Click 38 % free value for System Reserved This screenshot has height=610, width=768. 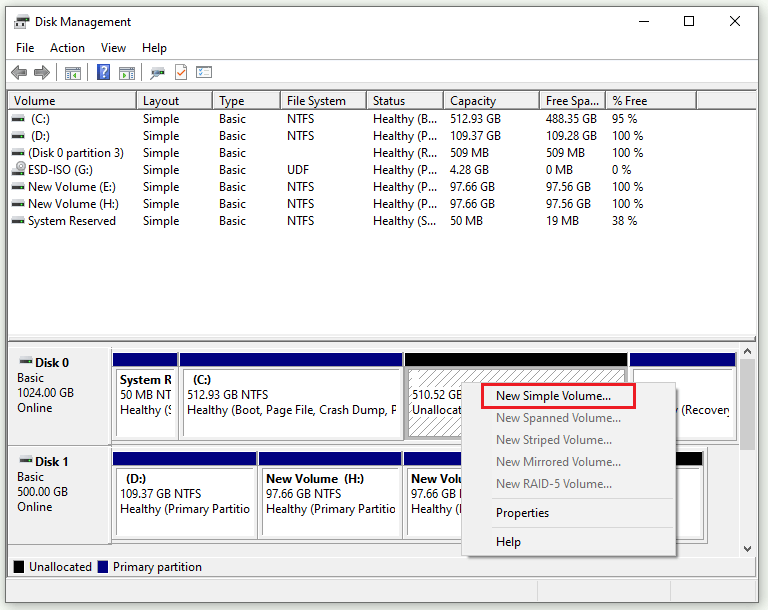click(624, 221)
